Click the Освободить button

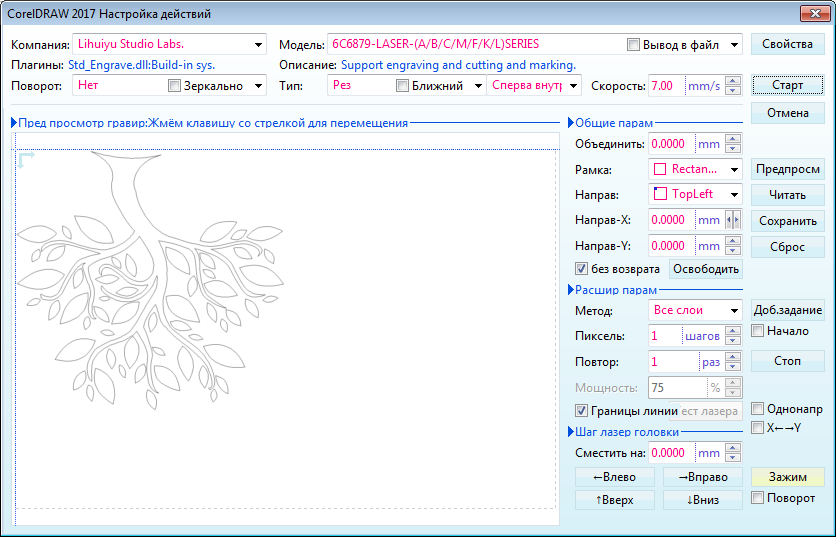pos(705,269)
